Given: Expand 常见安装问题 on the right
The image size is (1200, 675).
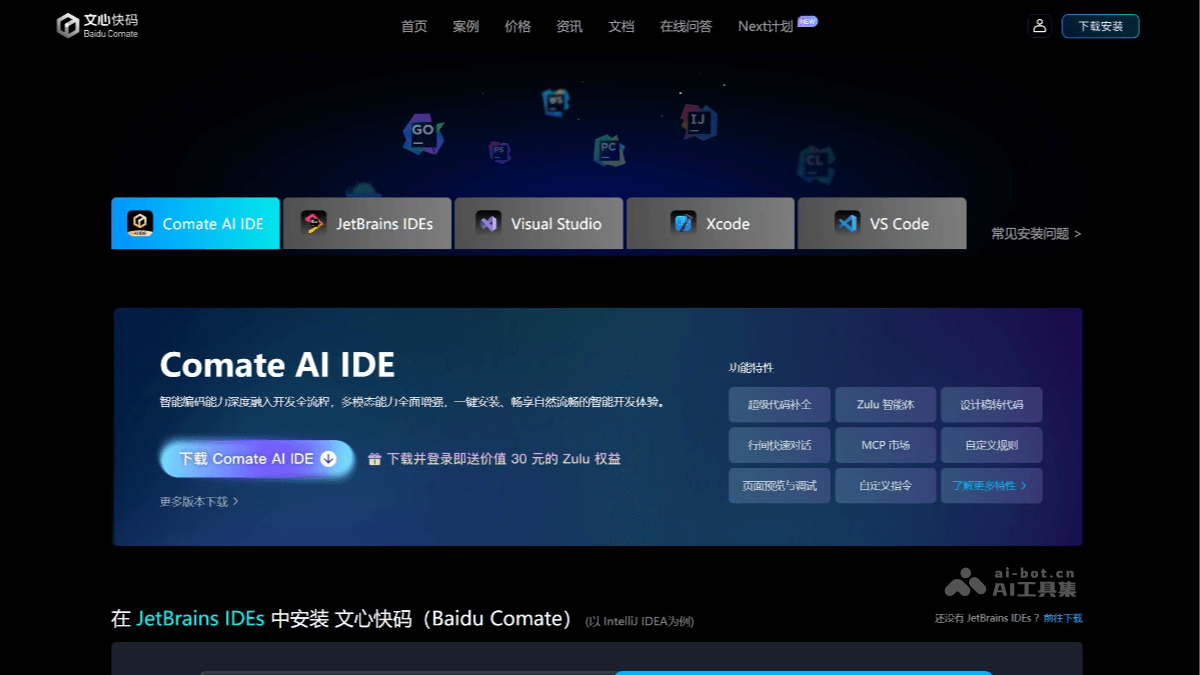Looking at the screenshot, I should pyautogui.click(x=1035, y=233).
